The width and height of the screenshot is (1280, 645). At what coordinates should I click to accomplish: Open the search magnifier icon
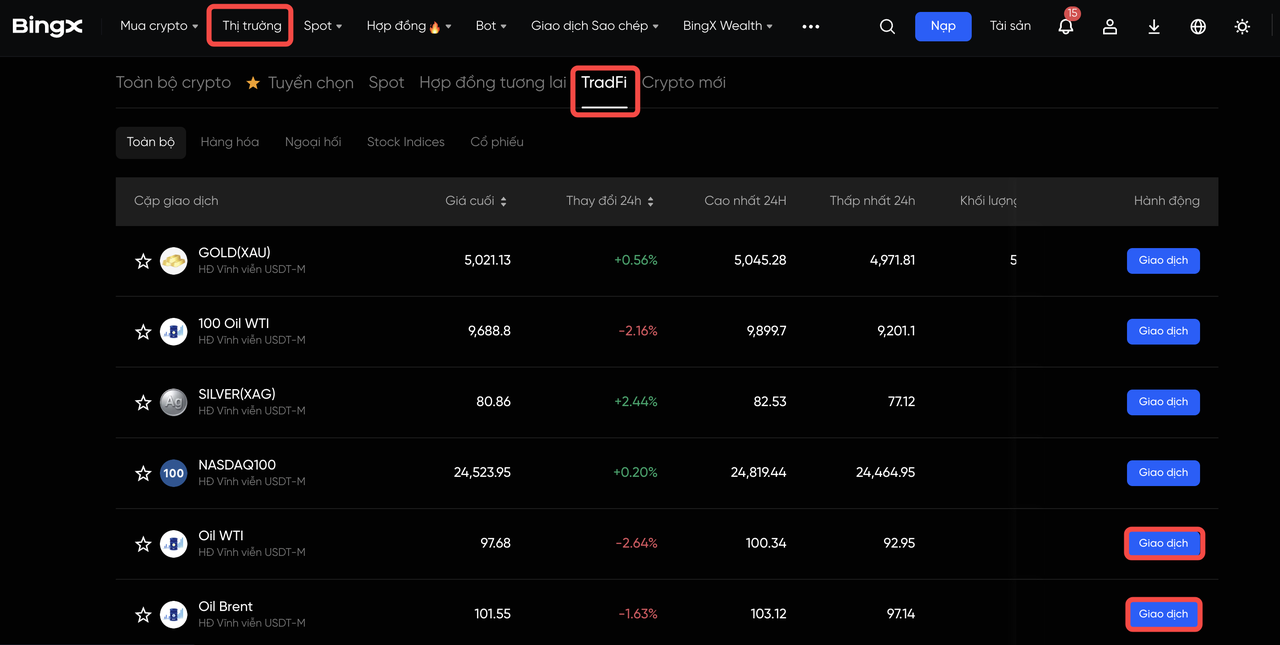tap(887, 27)
